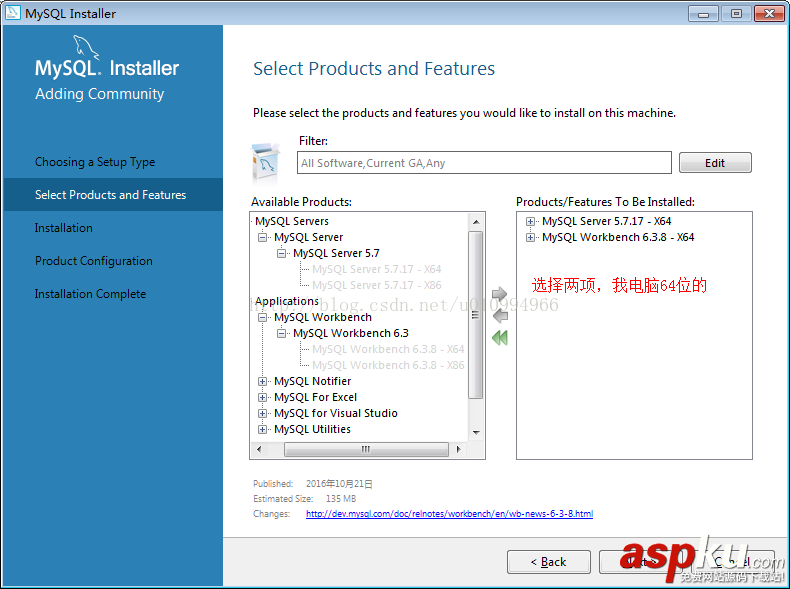This screenshot has height=589, width=790.
Task: Expand the MySQL Notifier node
Action: pos(262,381)
